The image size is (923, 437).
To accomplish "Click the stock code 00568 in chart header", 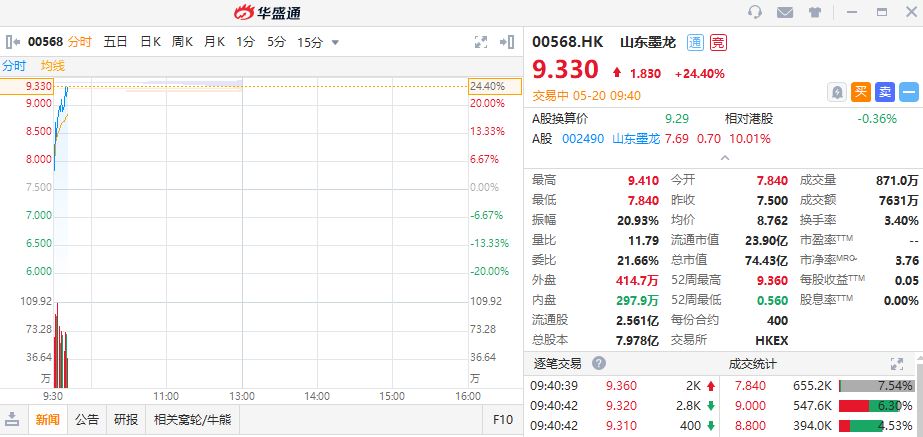I will 45,42.
